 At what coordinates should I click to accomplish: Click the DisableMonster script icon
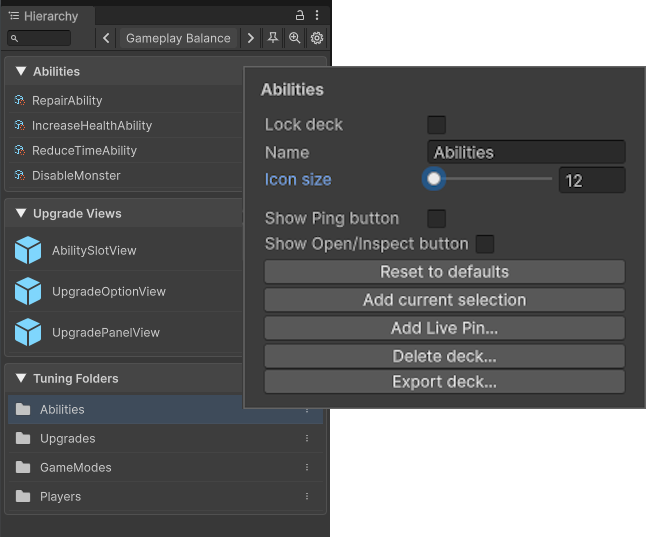(19, 175)
